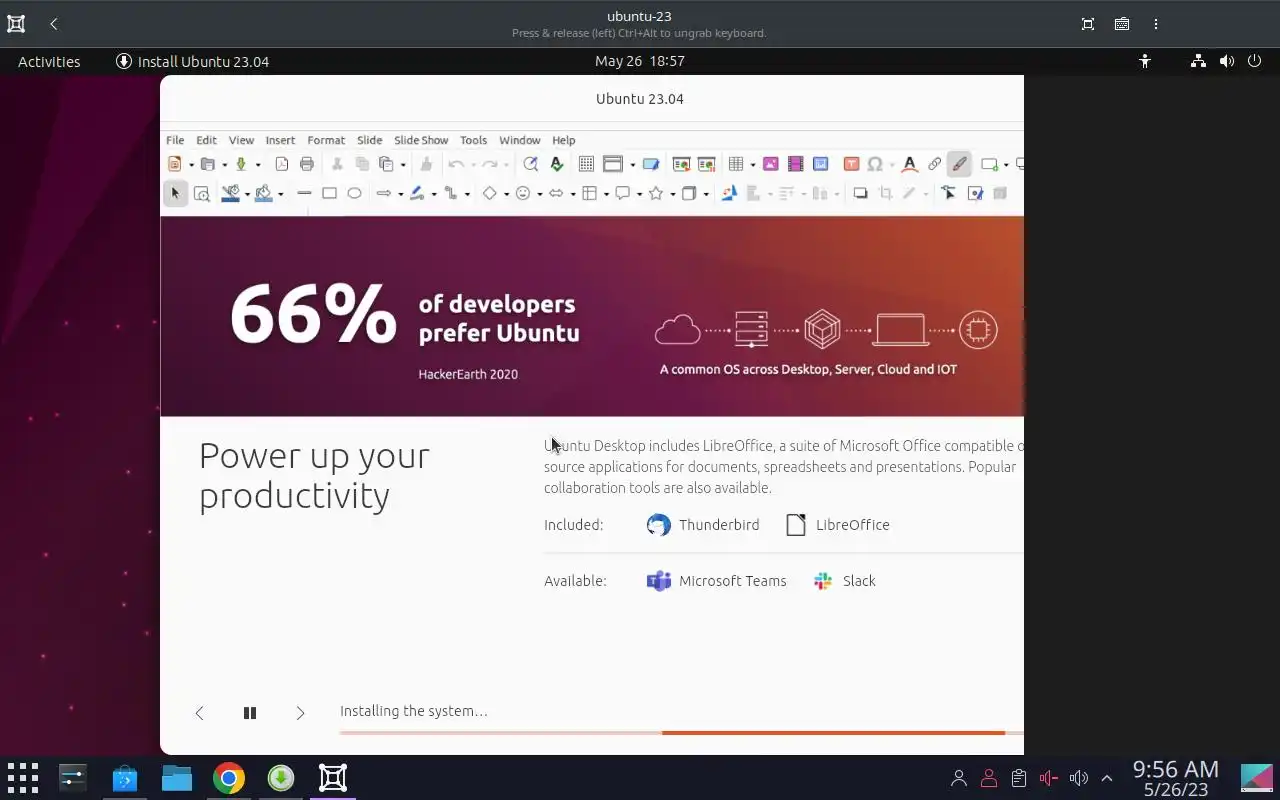Open Google Chrome from the taskbar
The image size is (1280, 800).
pyautogui.click(x=229, y=778)
